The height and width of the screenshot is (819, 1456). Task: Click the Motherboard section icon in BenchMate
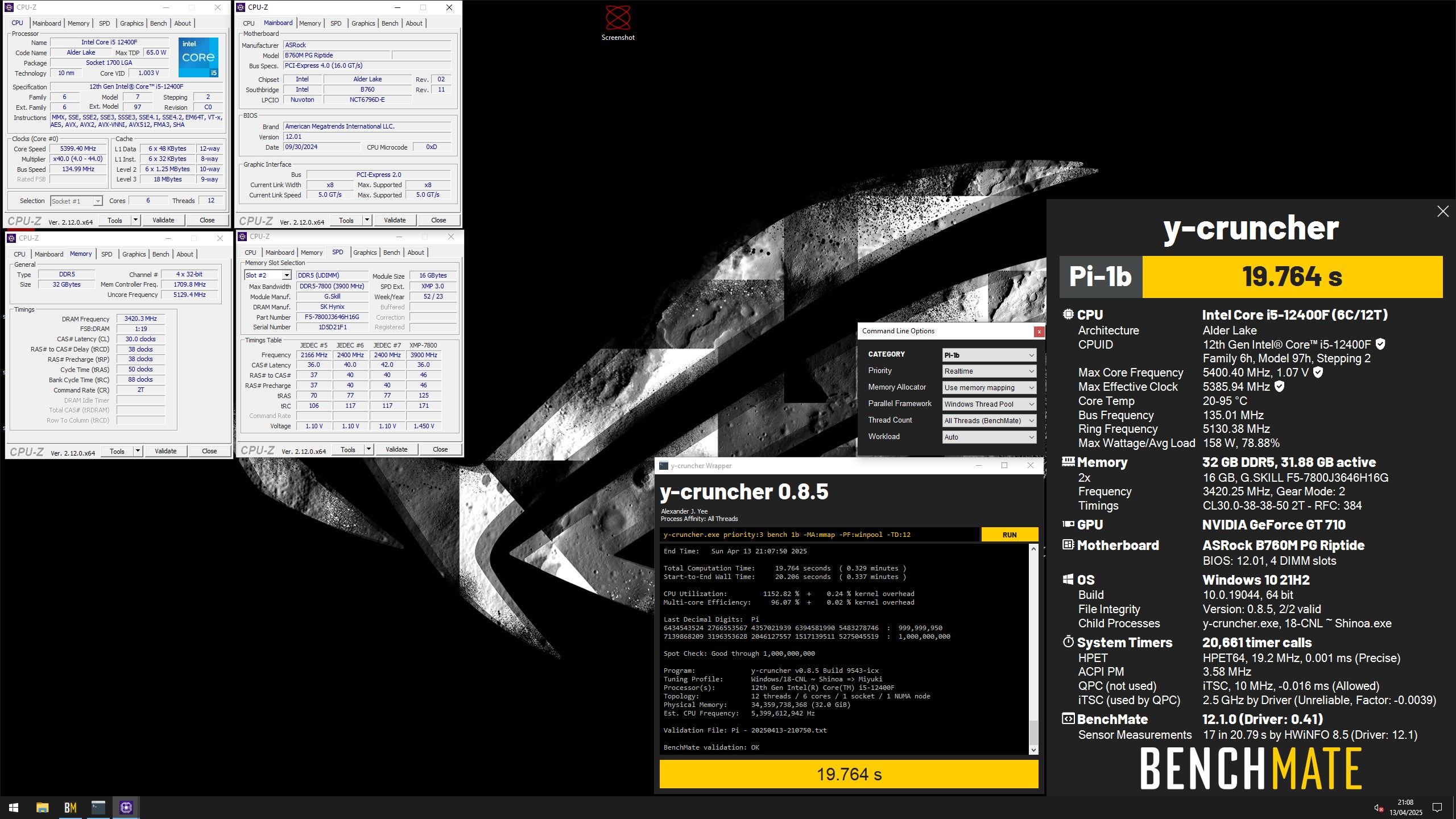click(x=1068, y=545)
